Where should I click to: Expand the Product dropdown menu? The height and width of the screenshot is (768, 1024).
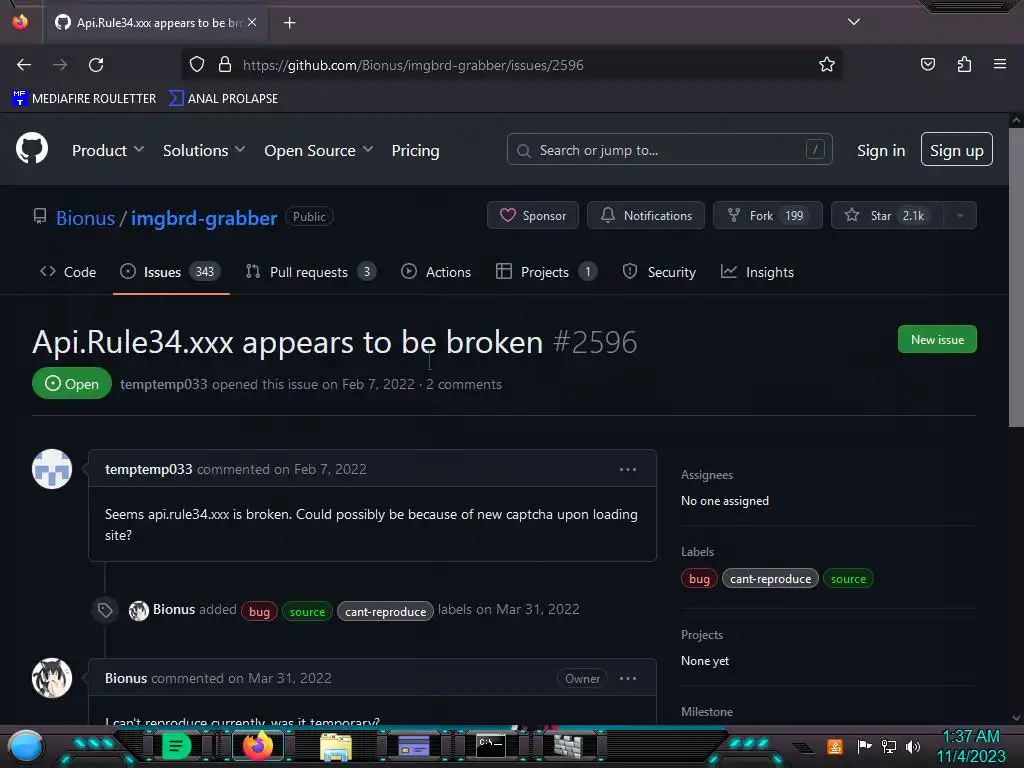108,150
